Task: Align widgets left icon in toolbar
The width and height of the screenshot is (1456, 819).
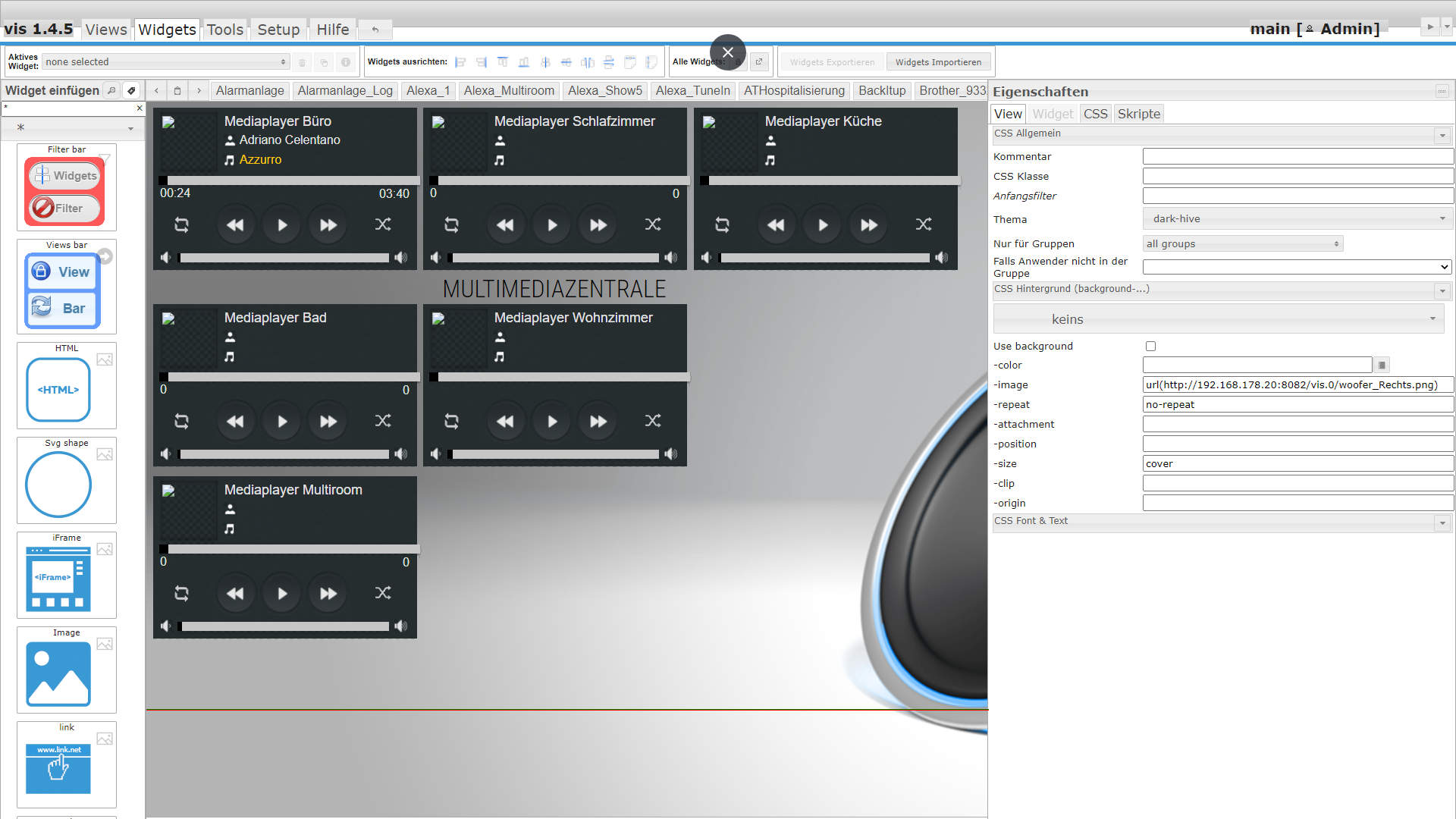Action: click(460, 62)
